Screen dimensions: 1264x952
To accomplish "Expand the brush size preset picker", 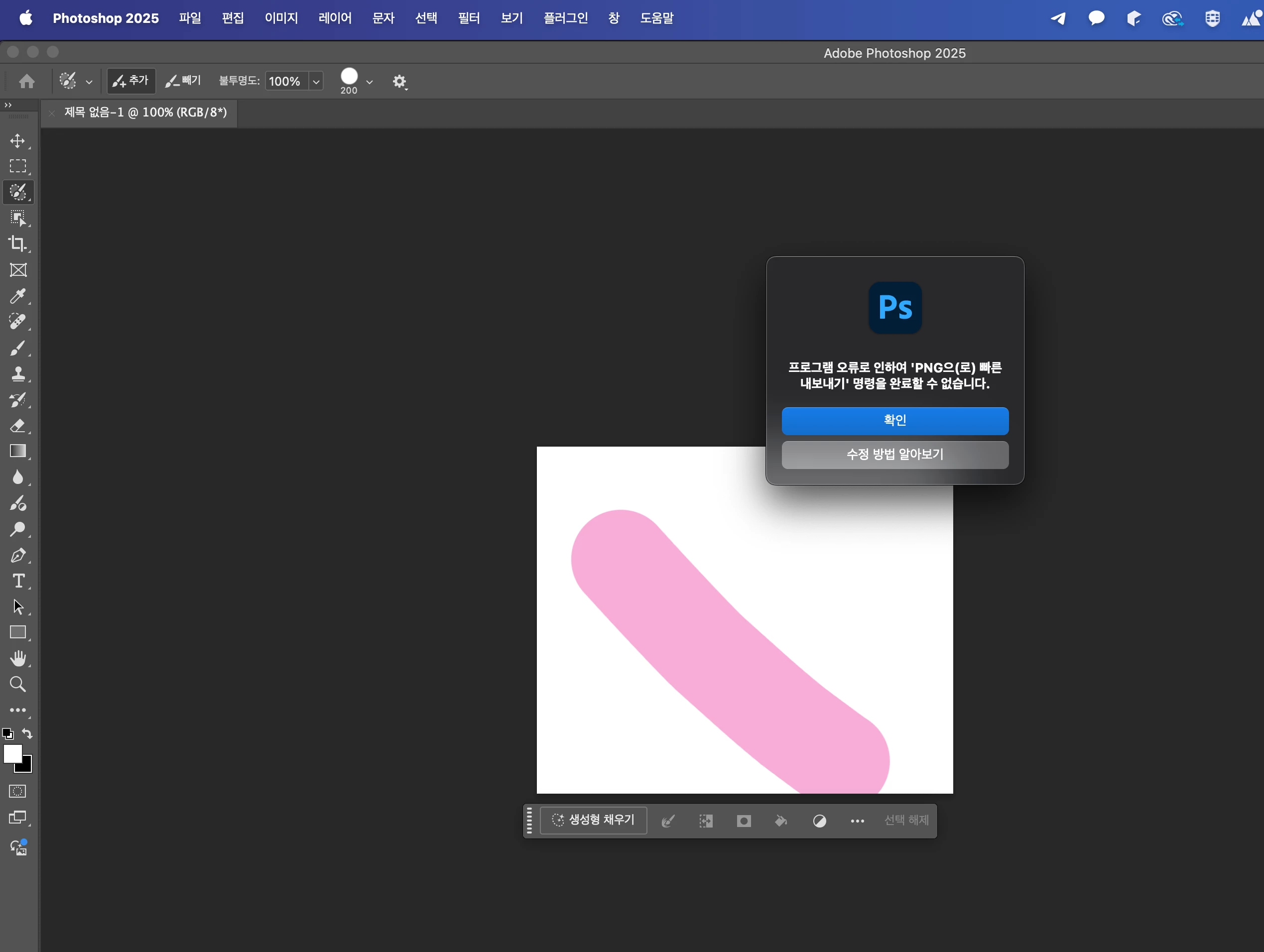I will tap(370, 82).
